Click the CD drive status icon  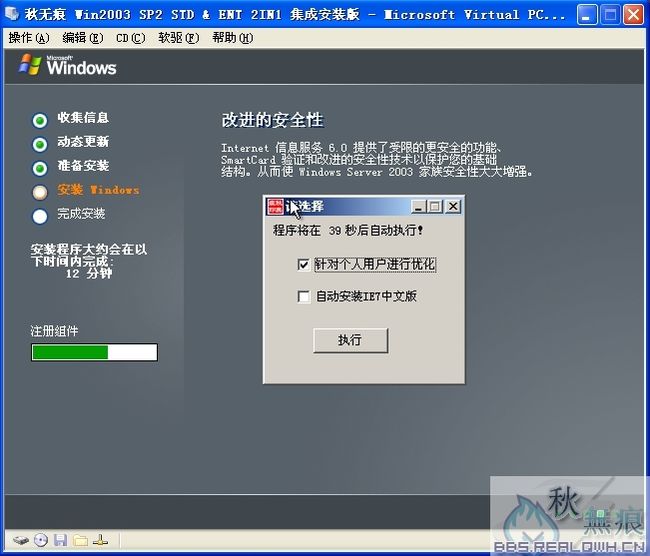pyautogui.click(x=41, y=540)
